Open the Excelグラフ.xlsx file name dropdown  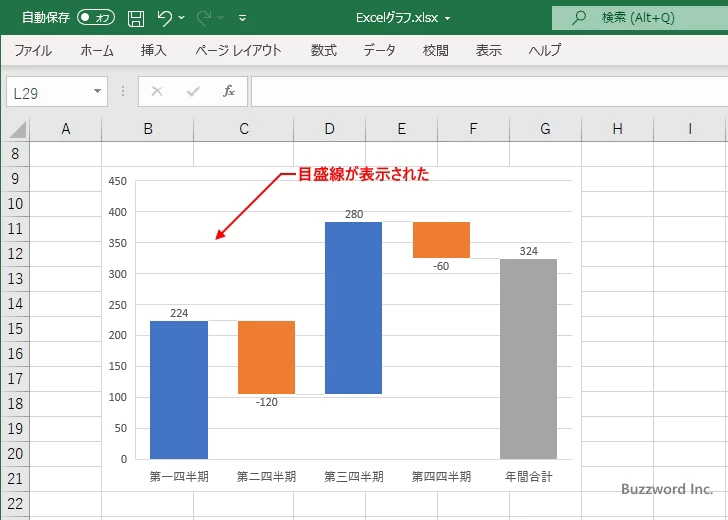448,19
